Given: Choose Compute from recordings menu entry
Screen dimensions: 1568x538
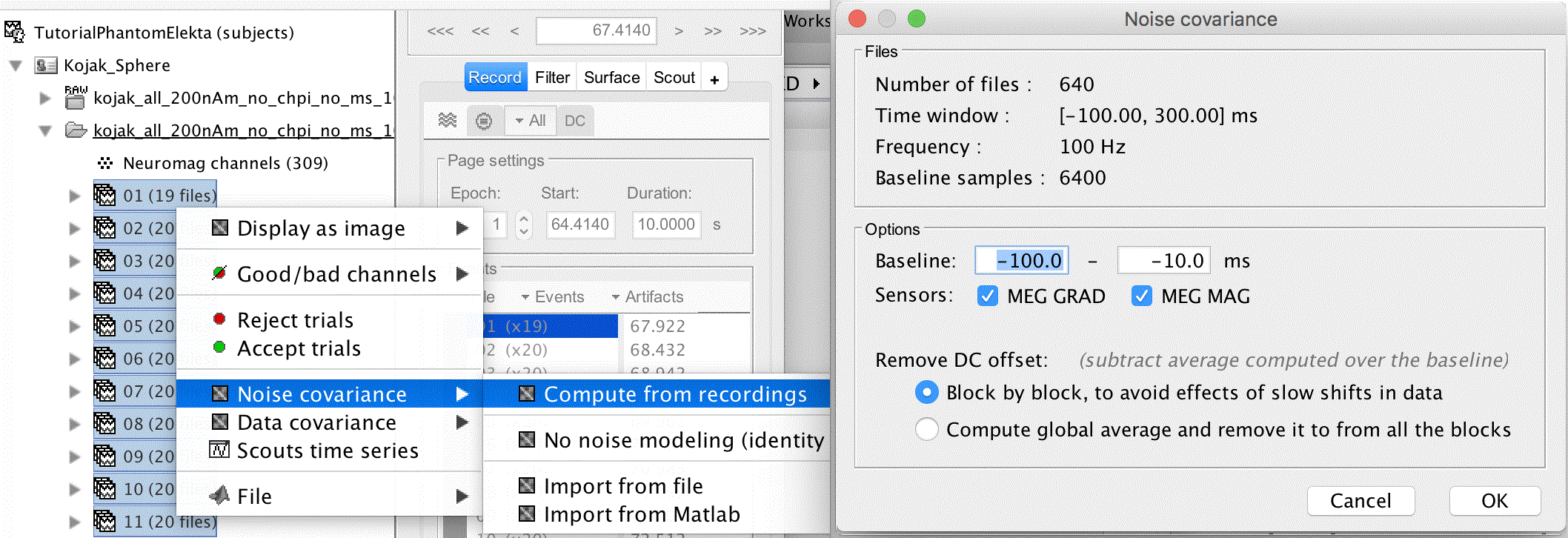Looking at the screenshot, I should [x=674, y=394].
